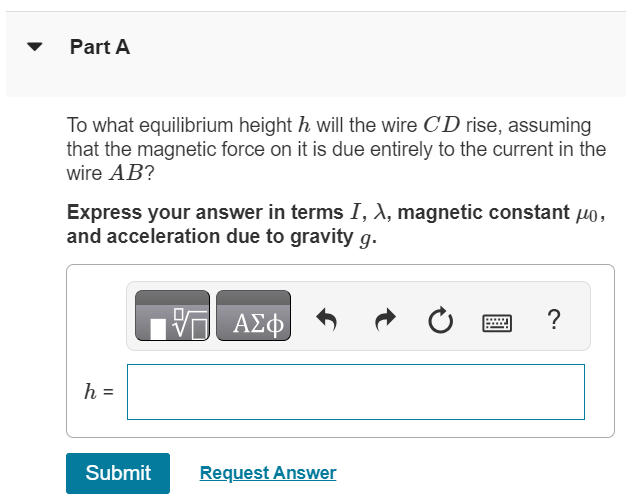639x504 pixels.
Task: Click the equilibrium height question paragraph
Action: (336, 149)
